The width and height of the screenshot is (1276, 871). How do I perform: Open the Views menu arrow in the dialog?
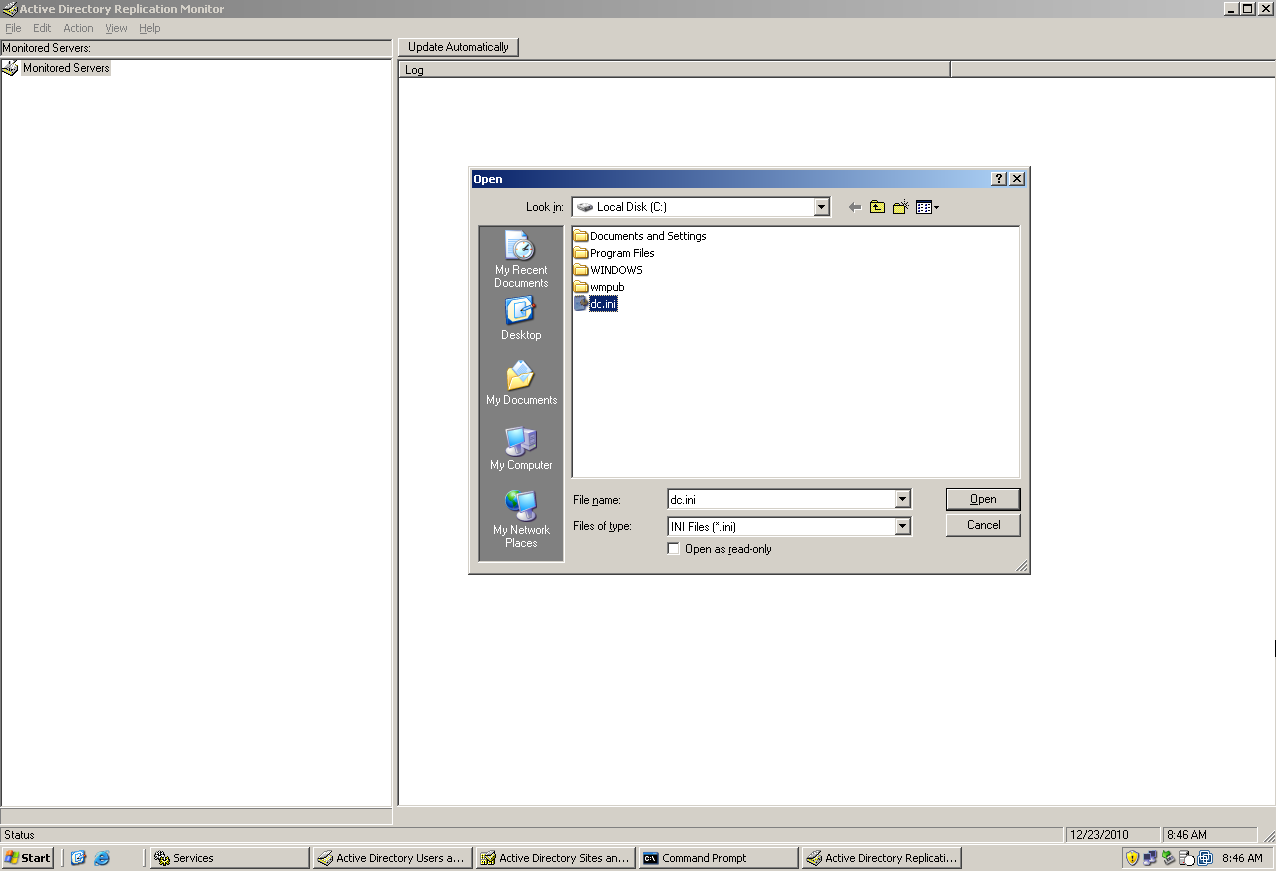[x=935, y=207]
